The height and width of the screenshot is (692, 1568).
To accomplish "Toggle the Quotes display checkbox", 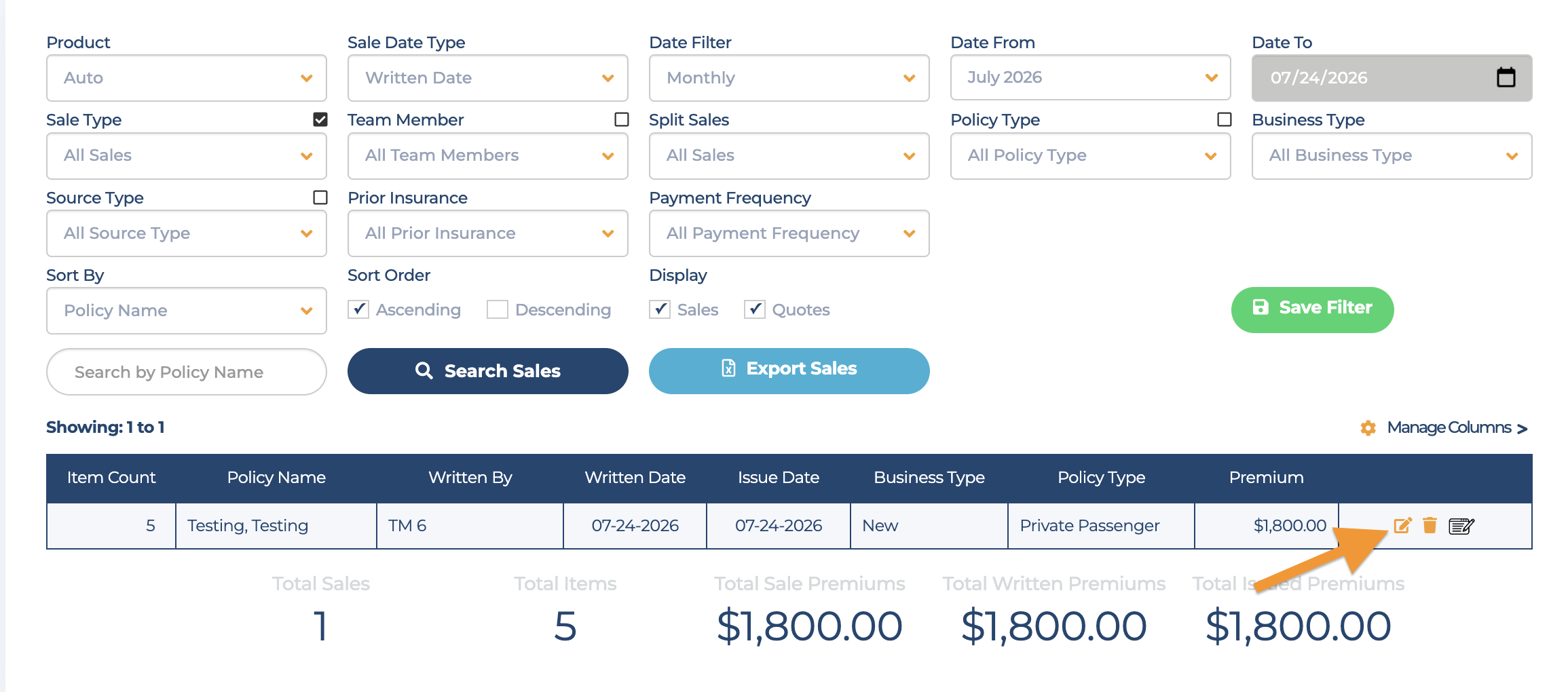I will point(755,310).
